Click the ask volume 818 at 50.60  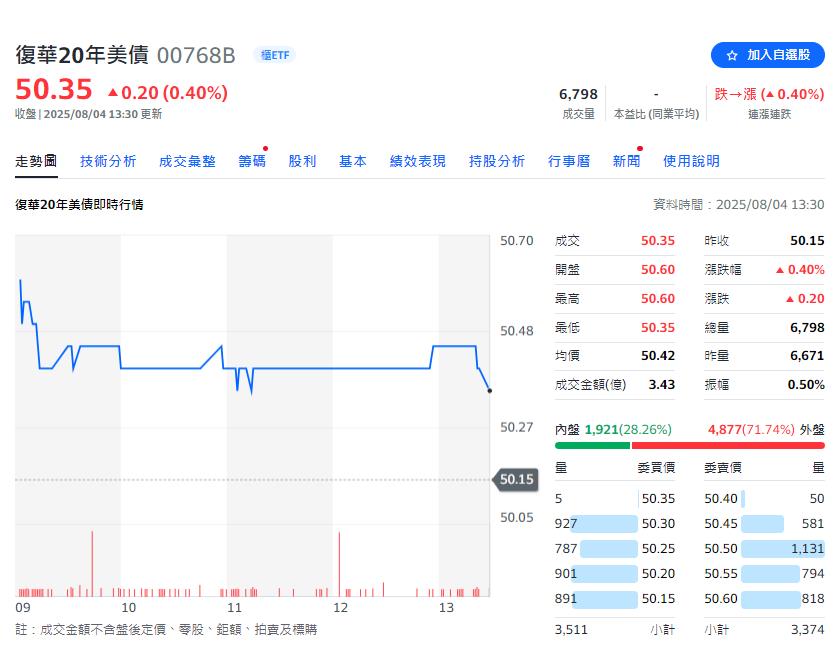tap(813, 599)
